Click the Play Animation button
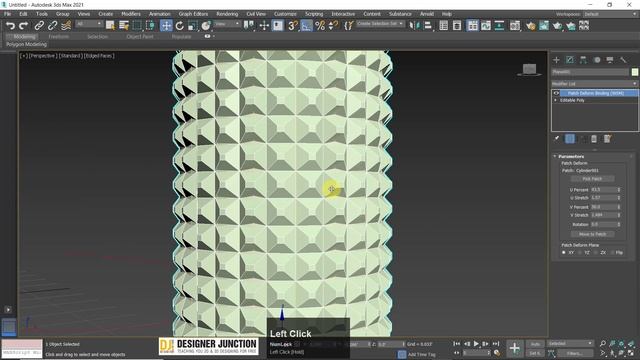 pyautogui.click(x=476, y=344)
